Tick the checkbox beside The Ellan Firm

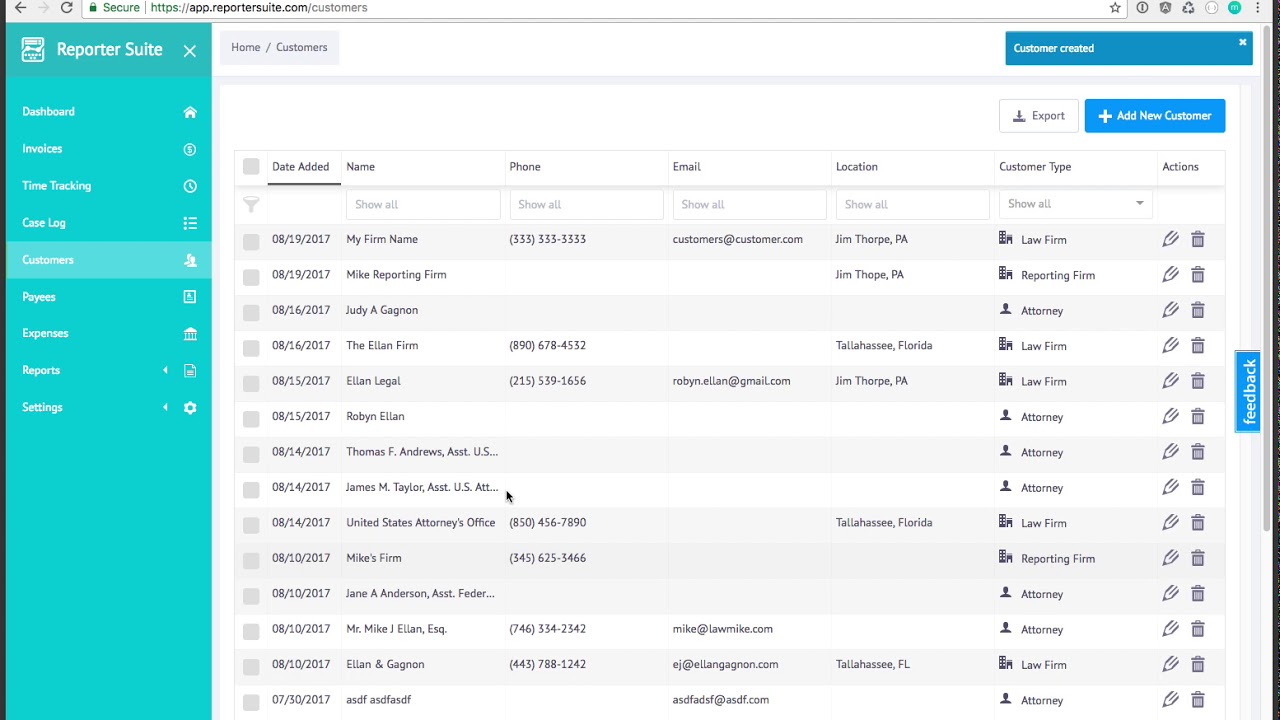pyautogui.click(x=251, y=346)
